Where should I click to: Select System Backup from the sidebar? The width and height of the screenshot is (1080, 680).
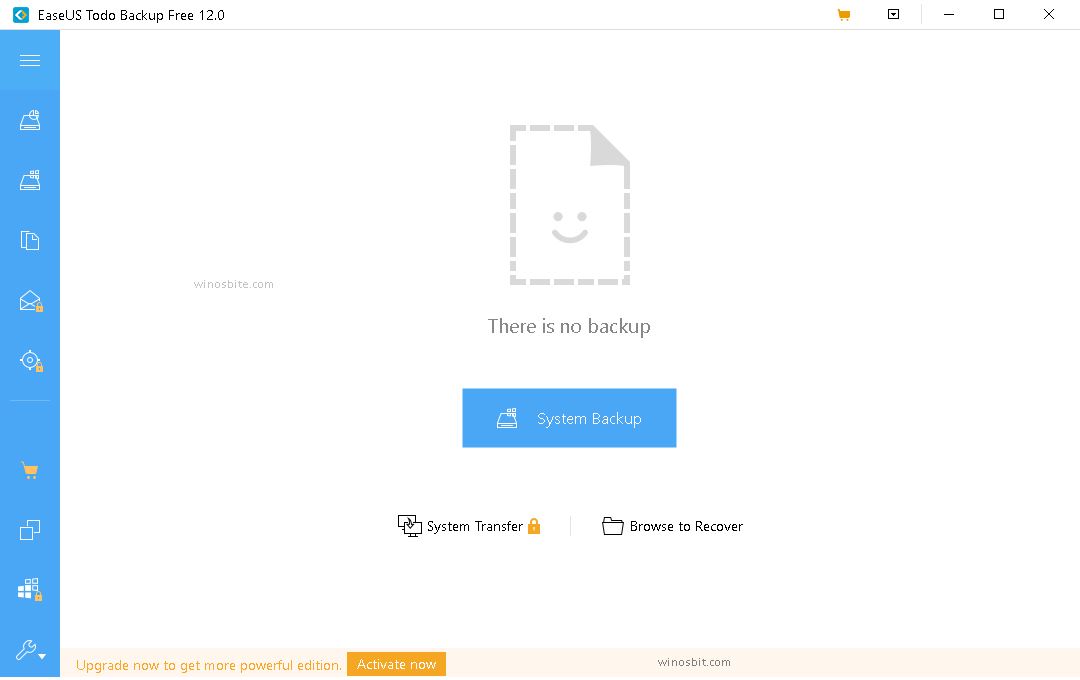coord(30,120)
